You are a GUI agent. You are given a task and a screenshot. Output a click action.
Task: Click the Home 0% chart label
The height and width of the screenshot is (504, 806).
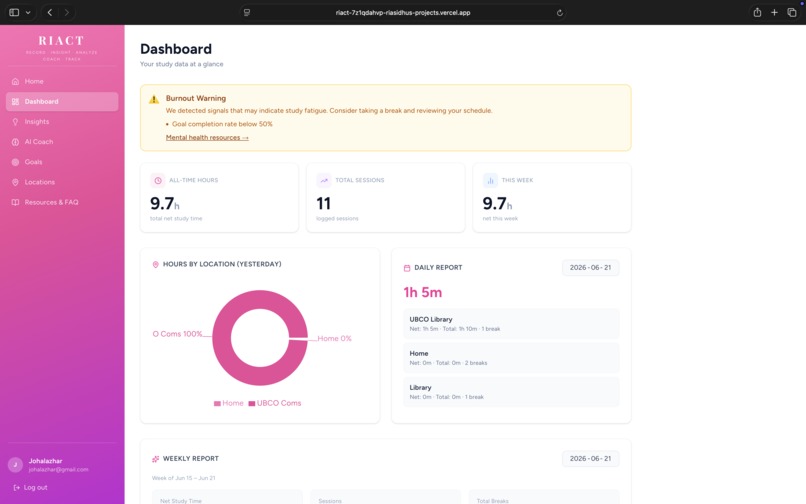[334, 338]
